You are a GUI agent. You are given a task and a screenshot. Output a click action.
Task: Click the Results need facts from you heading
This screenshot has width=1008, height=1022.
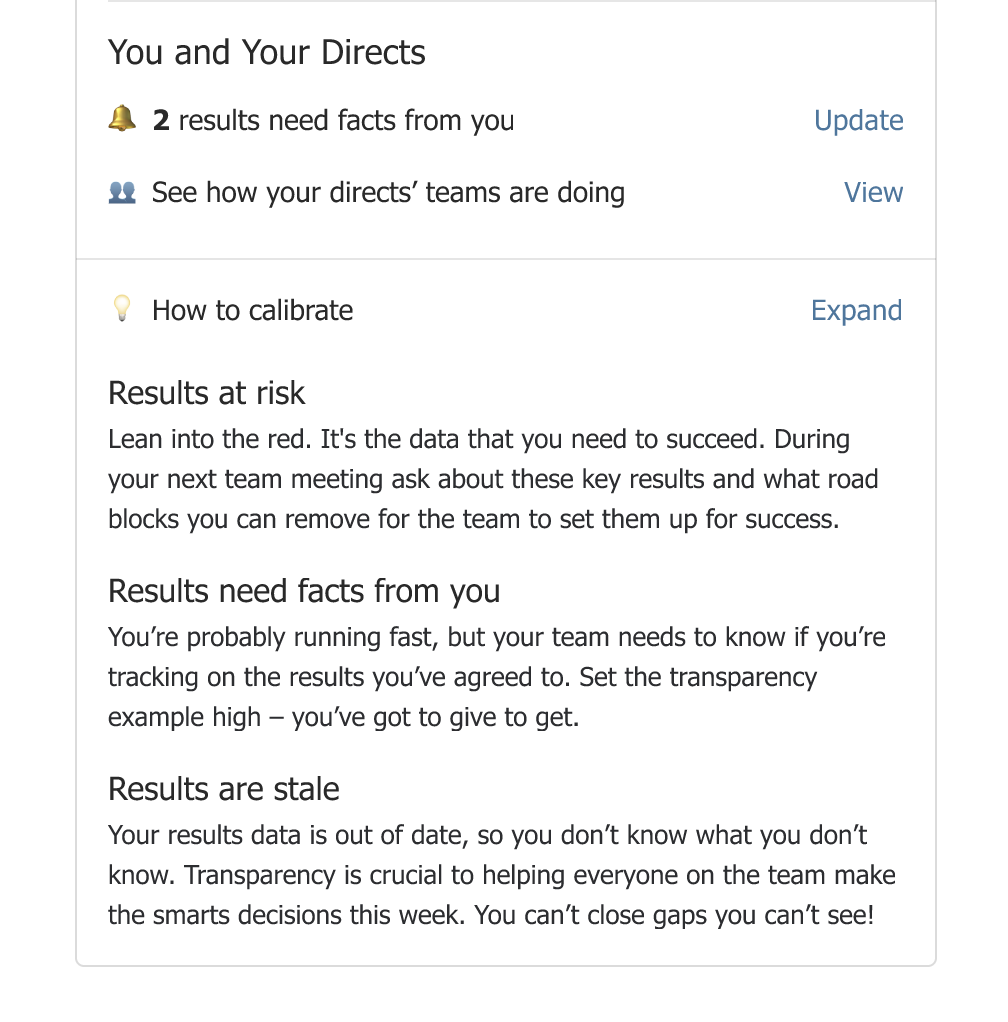pyautogui.click(x=304, y=591)
